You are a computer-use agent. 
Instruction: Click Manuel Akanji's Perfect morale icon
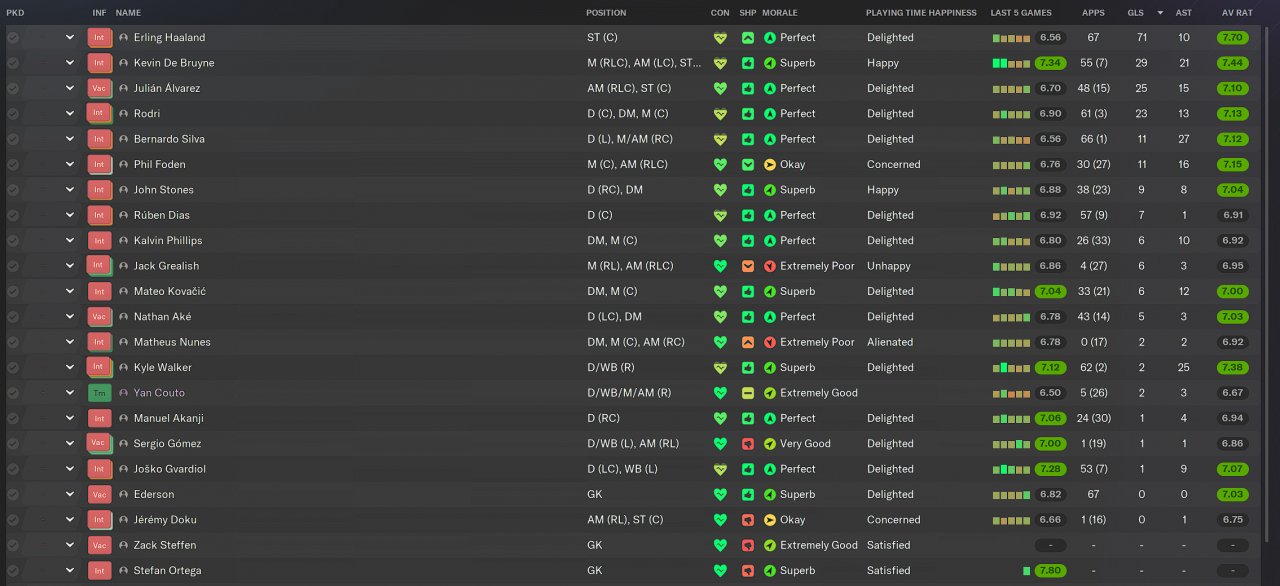(770, 419)
